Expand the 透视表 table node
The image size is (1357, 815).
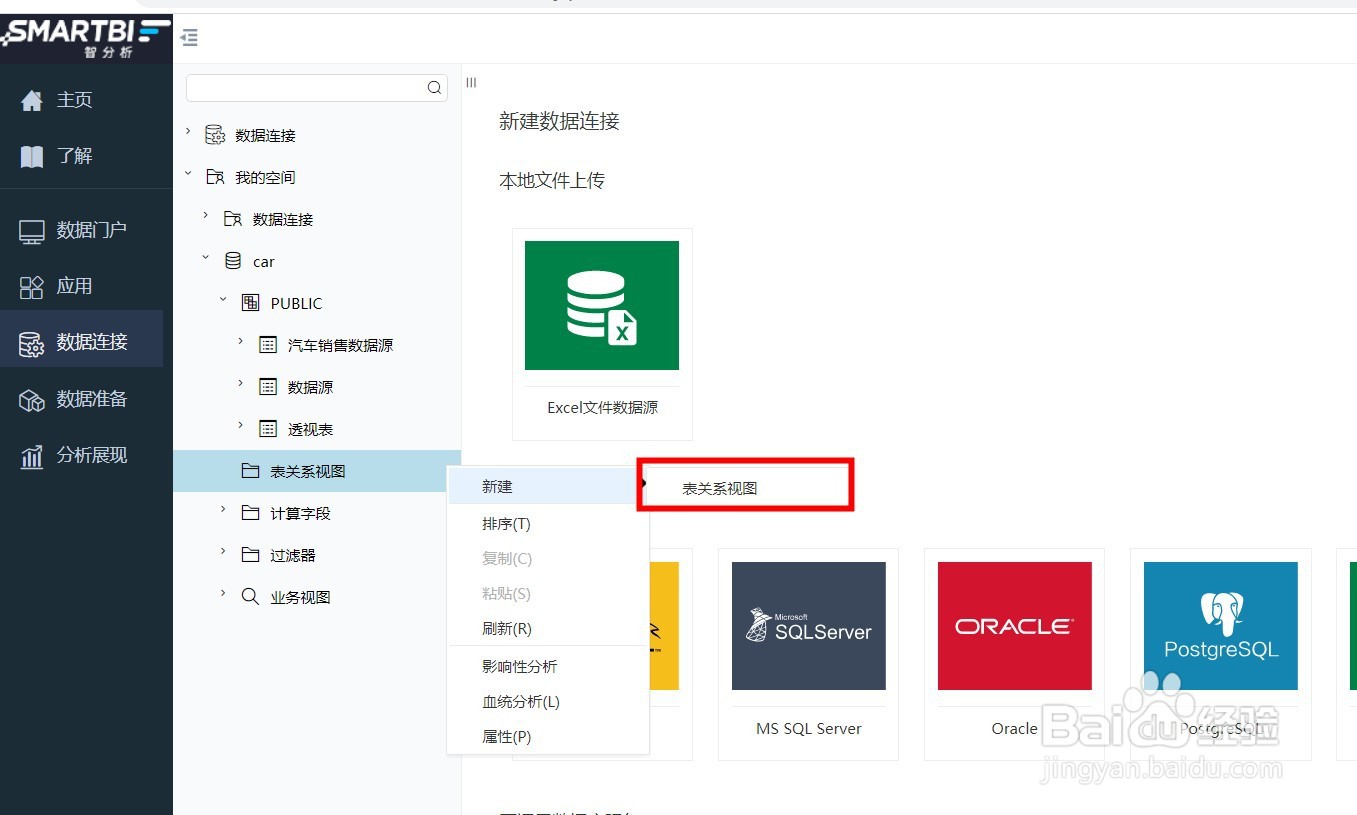click(x=240, y=426)
